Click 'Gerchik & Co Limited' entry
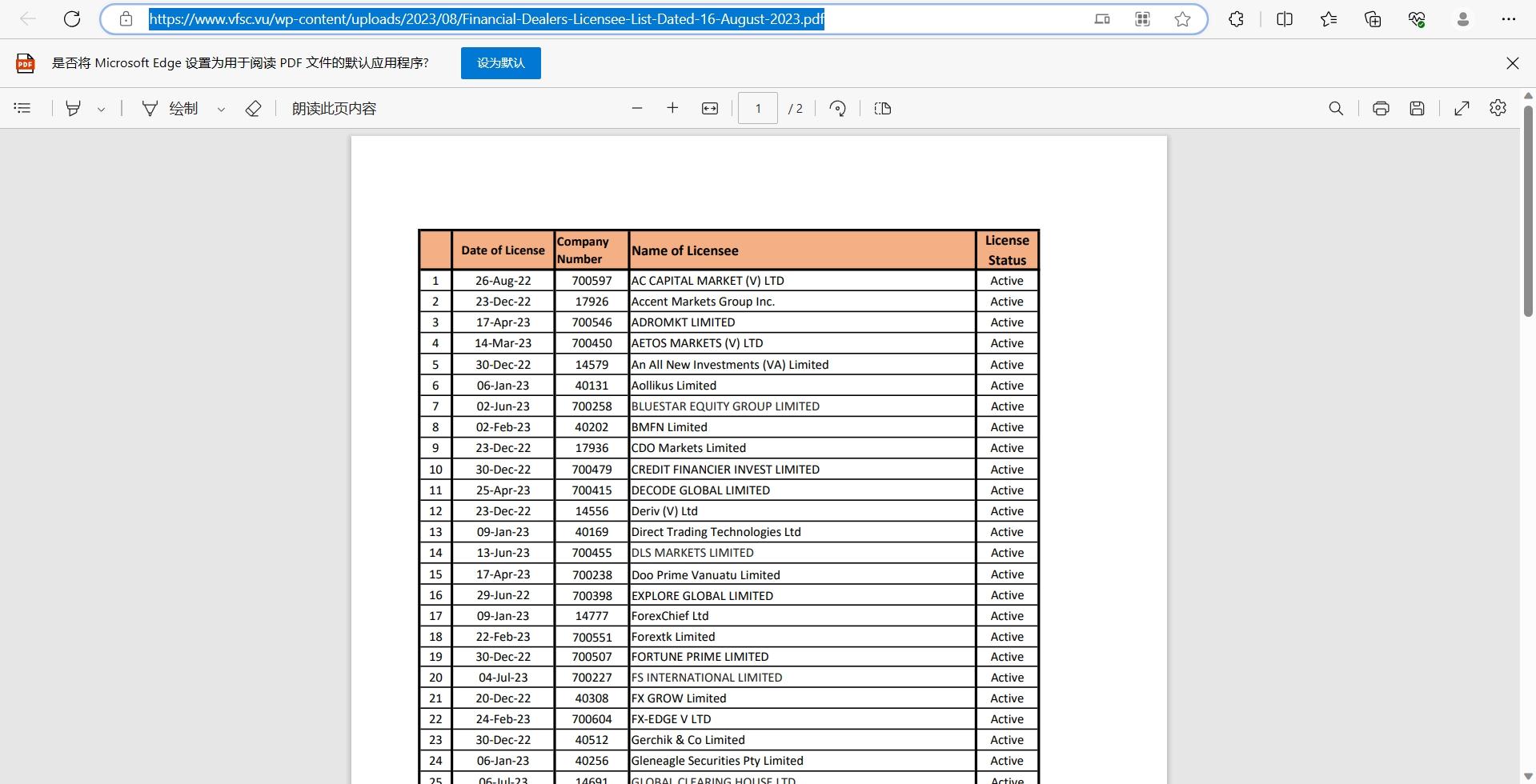The width and height of the screenshot is (1536, 784). tap(688, 740)
